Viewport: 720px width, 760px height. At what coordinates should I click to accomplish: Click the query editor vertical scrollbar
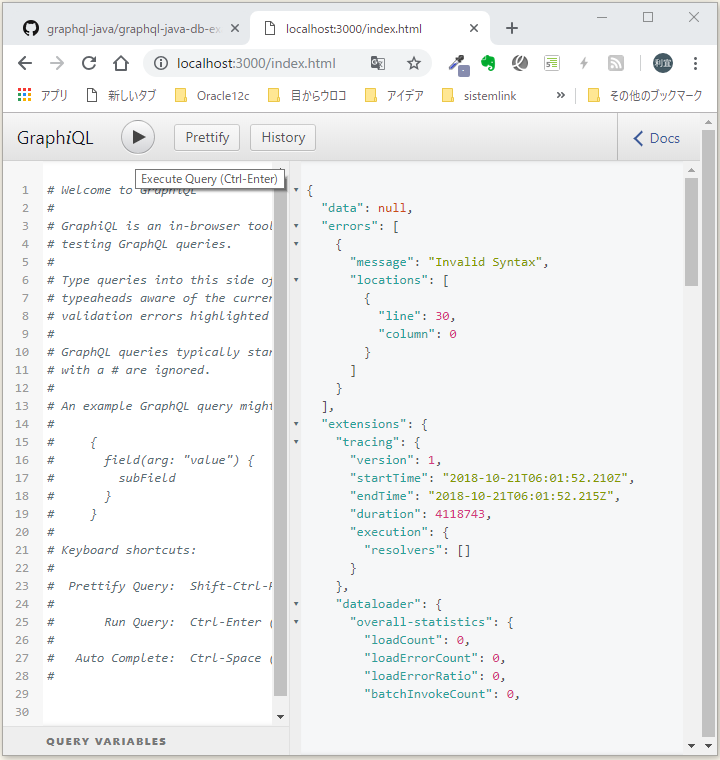click(280, 436)
